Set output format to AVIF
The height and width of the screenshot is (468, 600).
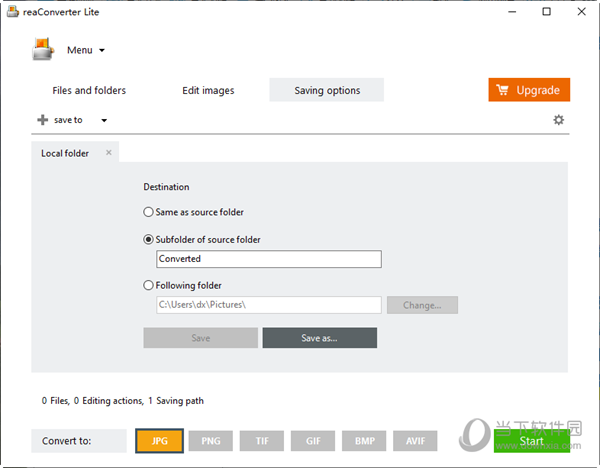[415, 441]
